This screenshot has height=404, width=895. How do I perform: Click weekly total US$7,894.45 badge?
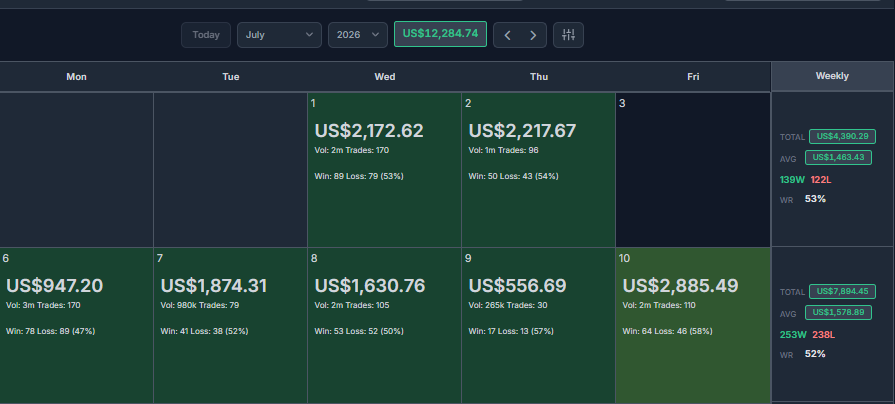[842, 292]
